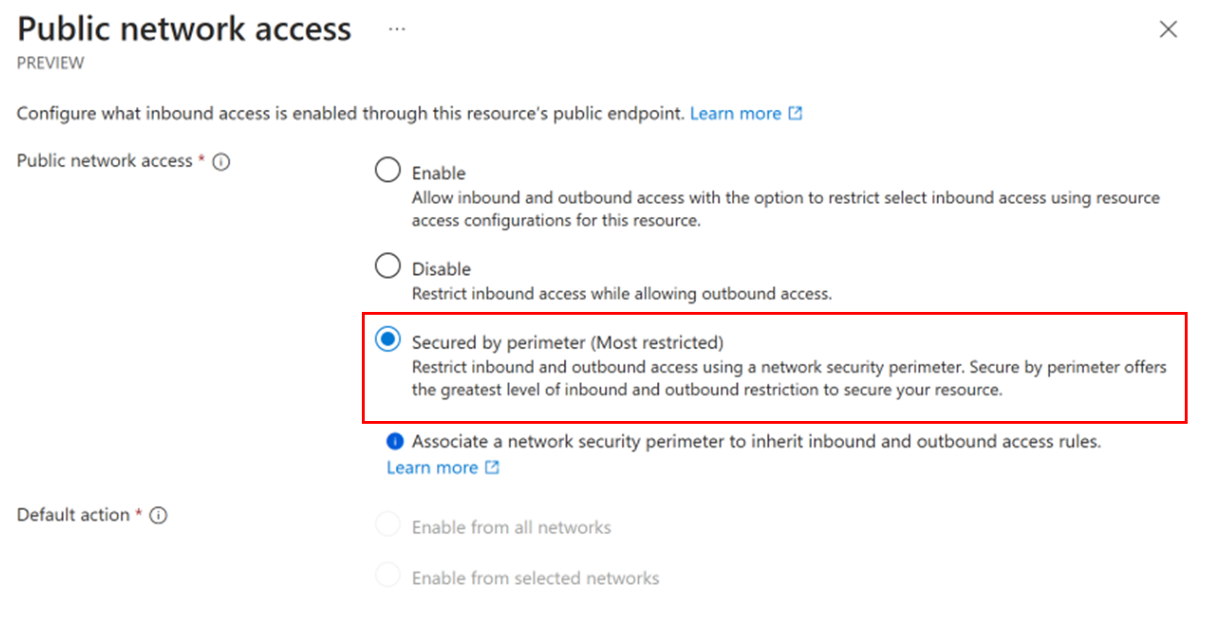Screen dimensions: 1217x621
Task: Click the Secured by perimeter (Most restricted) label
Action: coord(567,343)
